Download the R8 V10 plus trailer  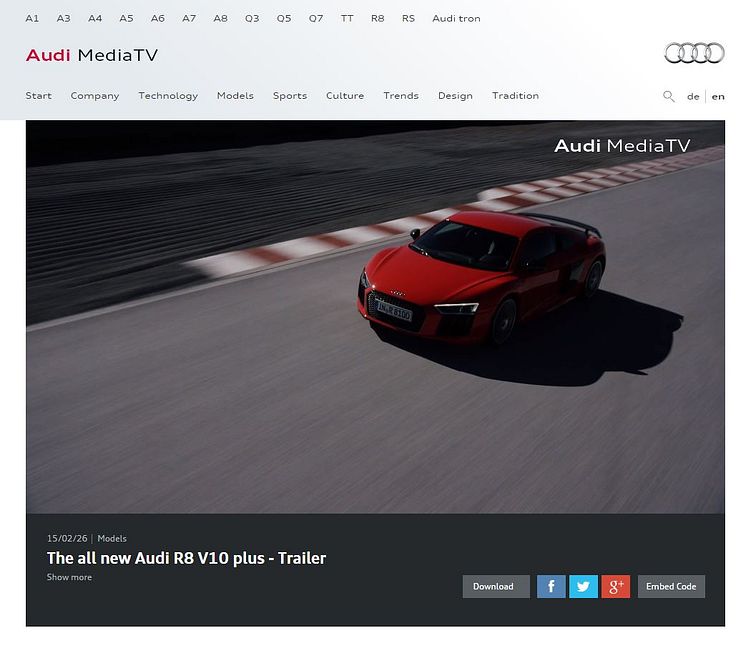click(x=496, y=586)
